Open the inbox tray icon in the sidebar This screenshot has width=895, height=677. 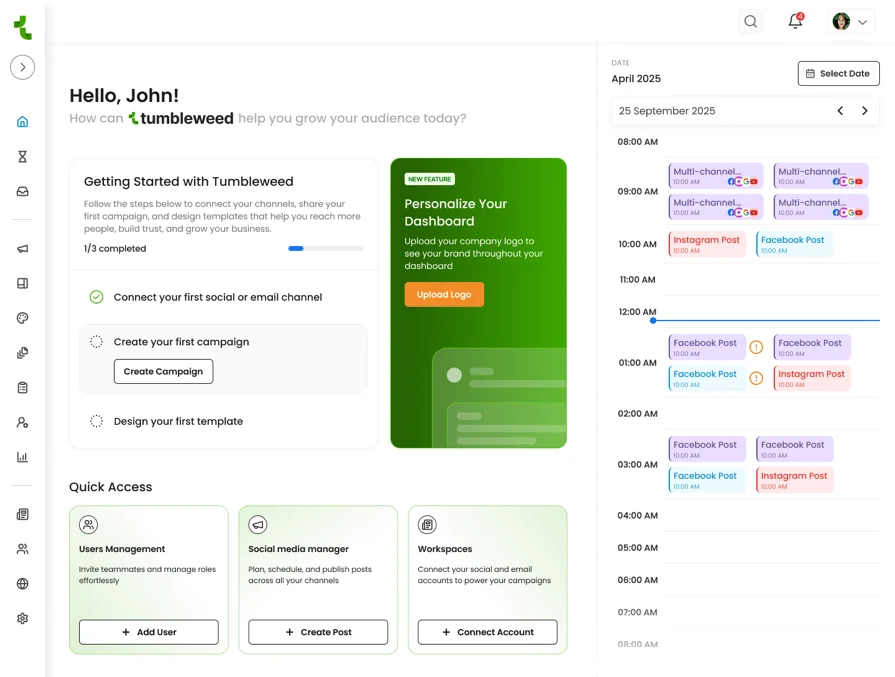tap(22, 191)
